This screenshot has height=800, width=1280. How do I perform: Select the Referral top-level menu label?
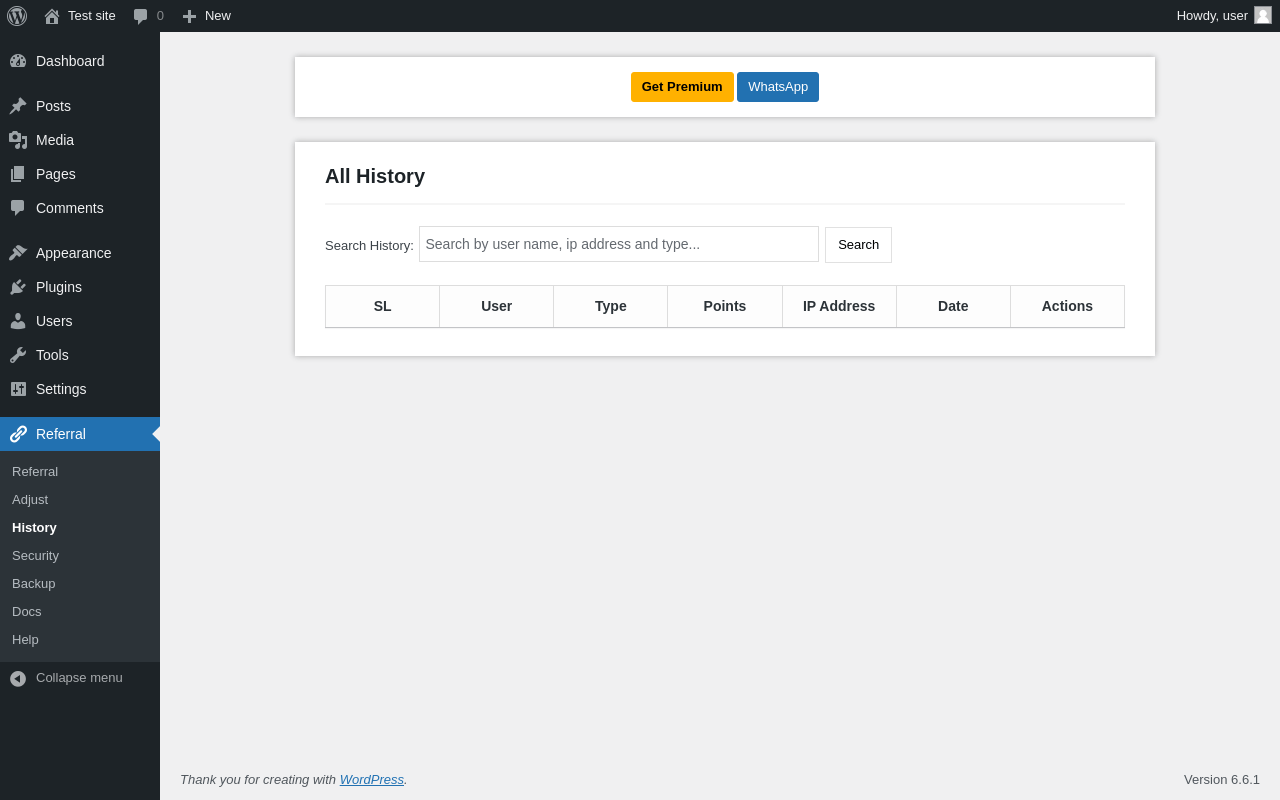coord(61,434)
